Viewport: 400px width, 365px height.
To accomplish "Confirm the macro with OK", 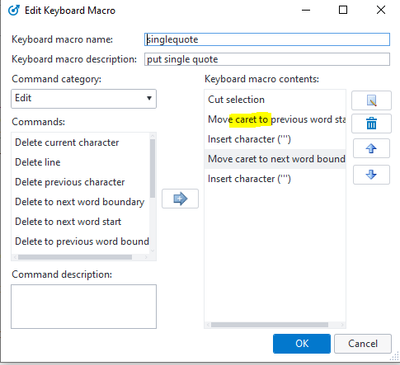I will click(302, 344).
